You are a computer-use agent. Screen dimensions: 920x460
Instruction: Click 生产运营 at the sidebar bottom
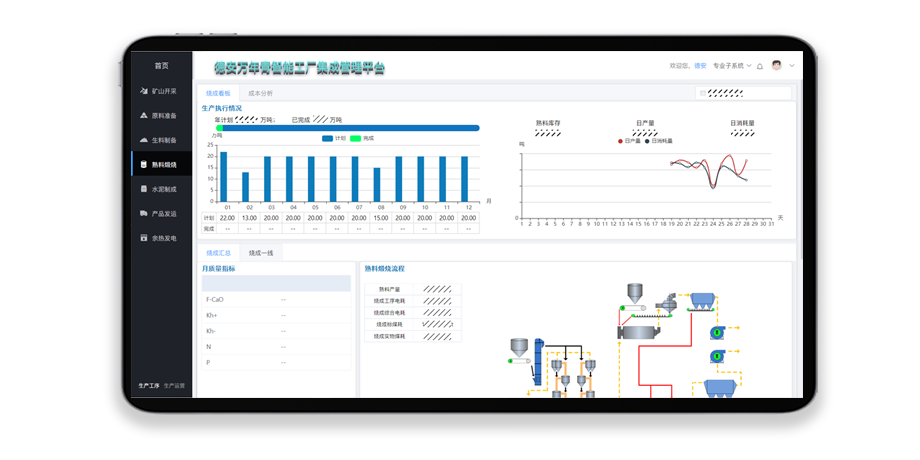pos(174,385)
